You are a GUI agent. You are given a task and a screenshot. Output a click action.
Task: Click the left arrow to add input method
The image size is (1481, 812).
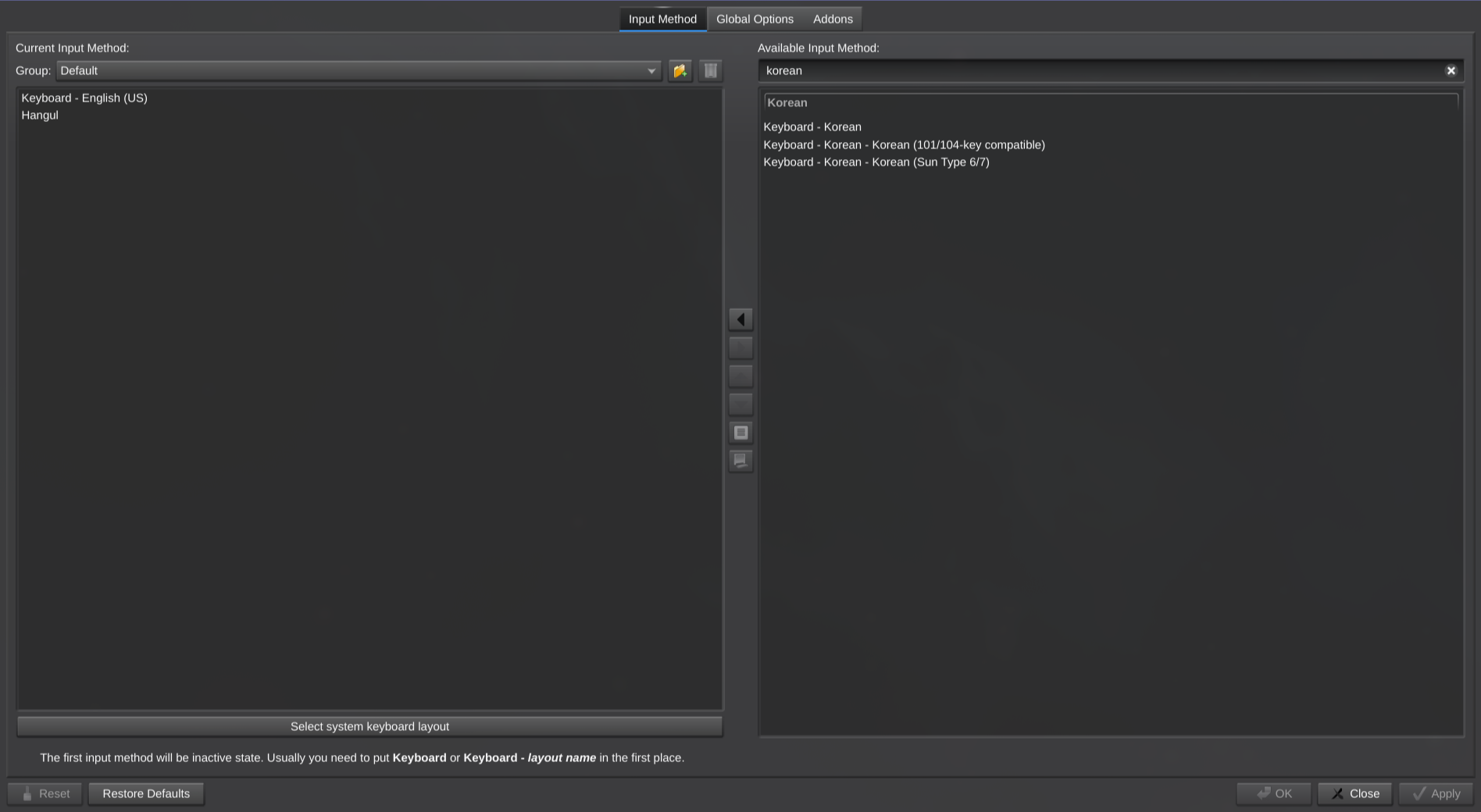click(x=740, y=319)
